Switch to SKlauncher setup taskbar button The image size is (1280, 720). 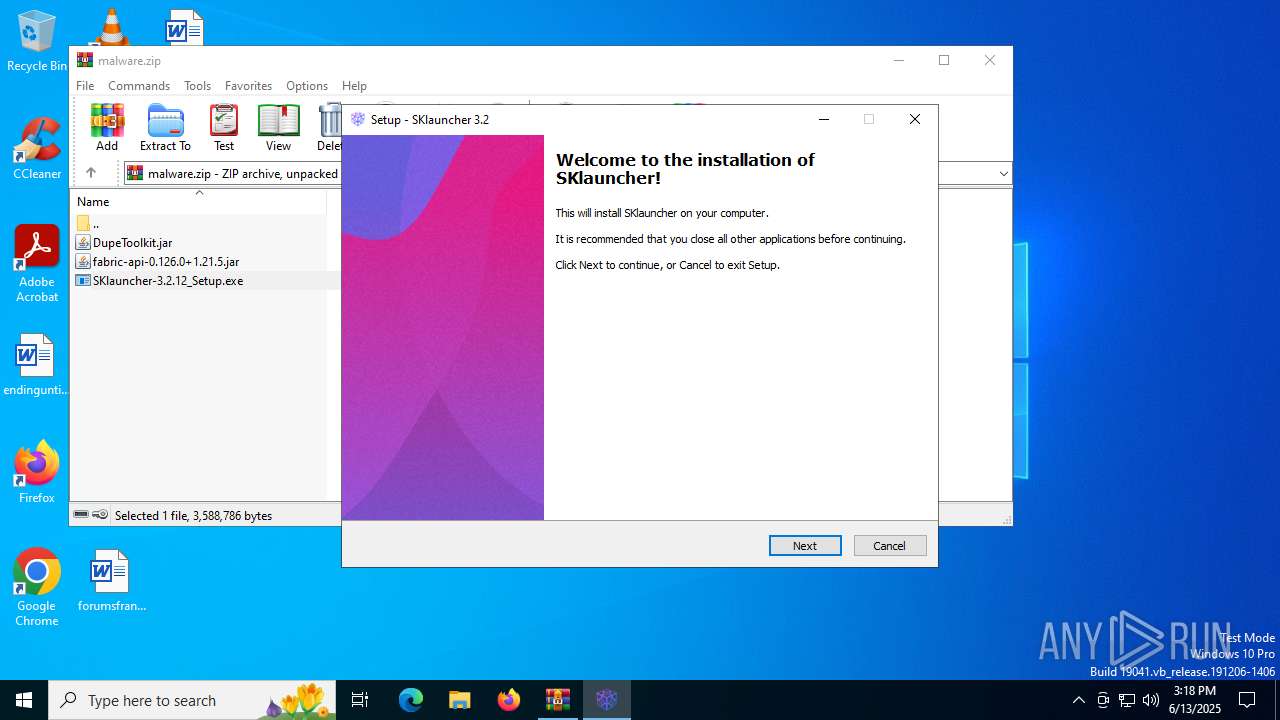pos(607,700)
